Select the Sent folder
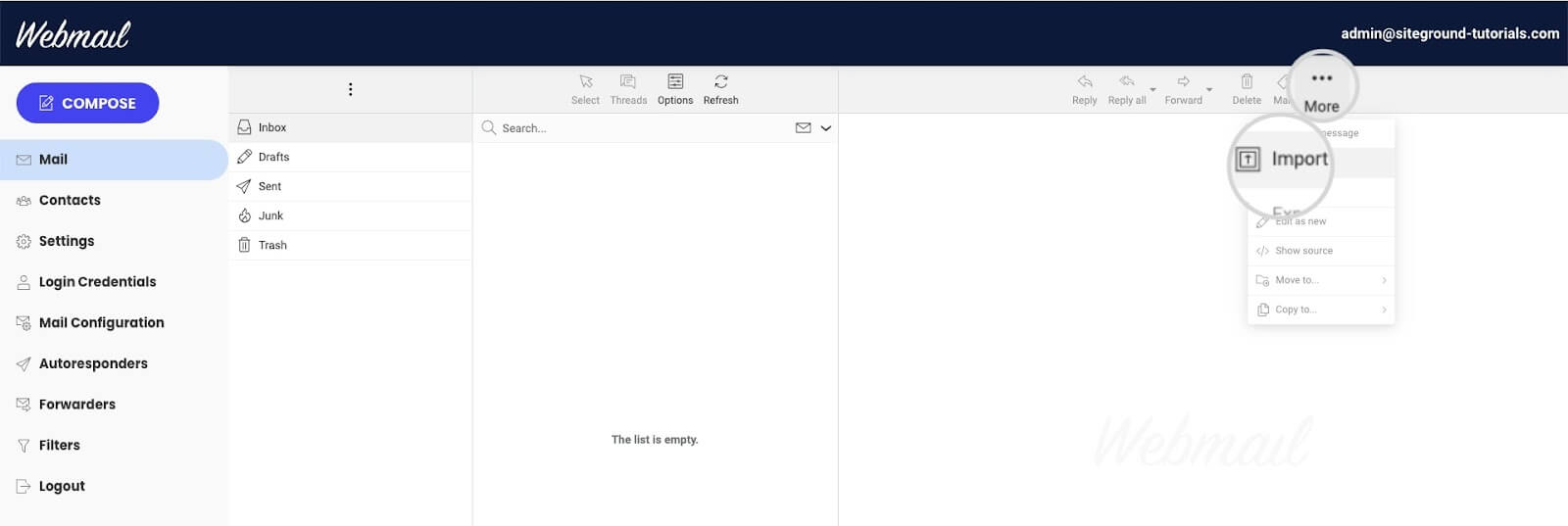 click(x=350, y=186)
